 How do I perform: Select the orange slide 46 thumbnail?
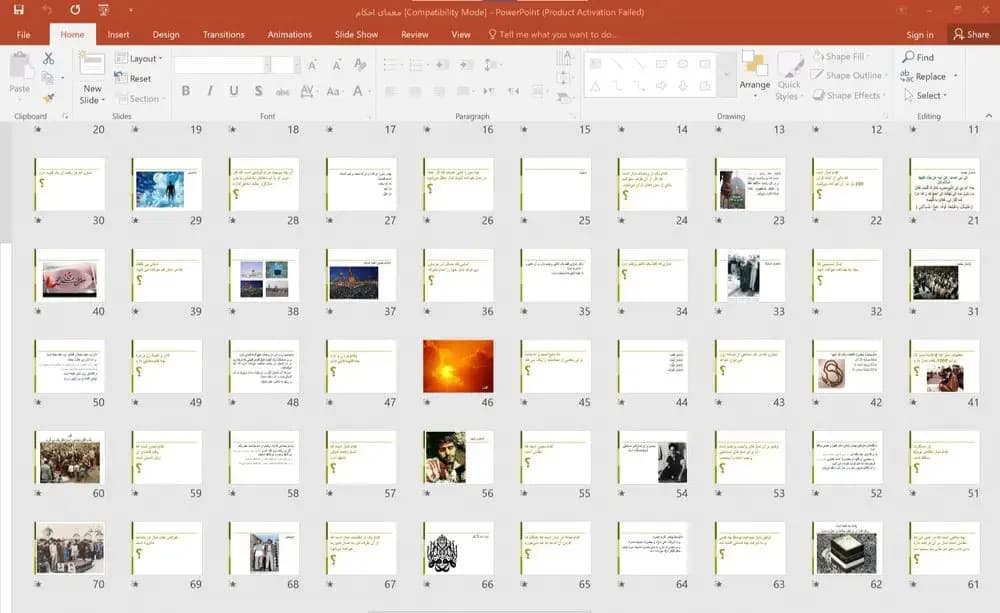pyautogui.click(x=458, y=366)
